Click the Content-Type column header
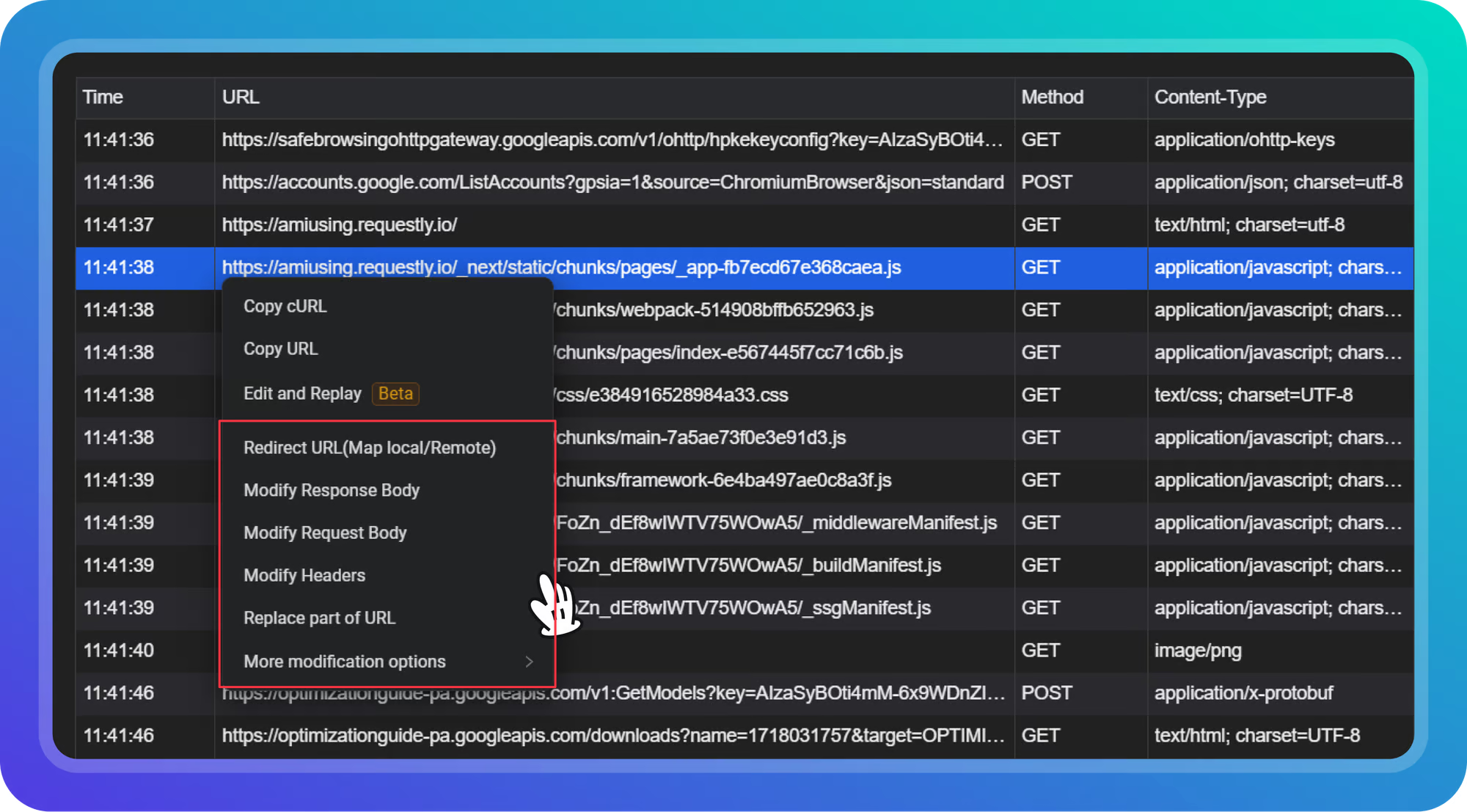 [x=1210, y=98]
